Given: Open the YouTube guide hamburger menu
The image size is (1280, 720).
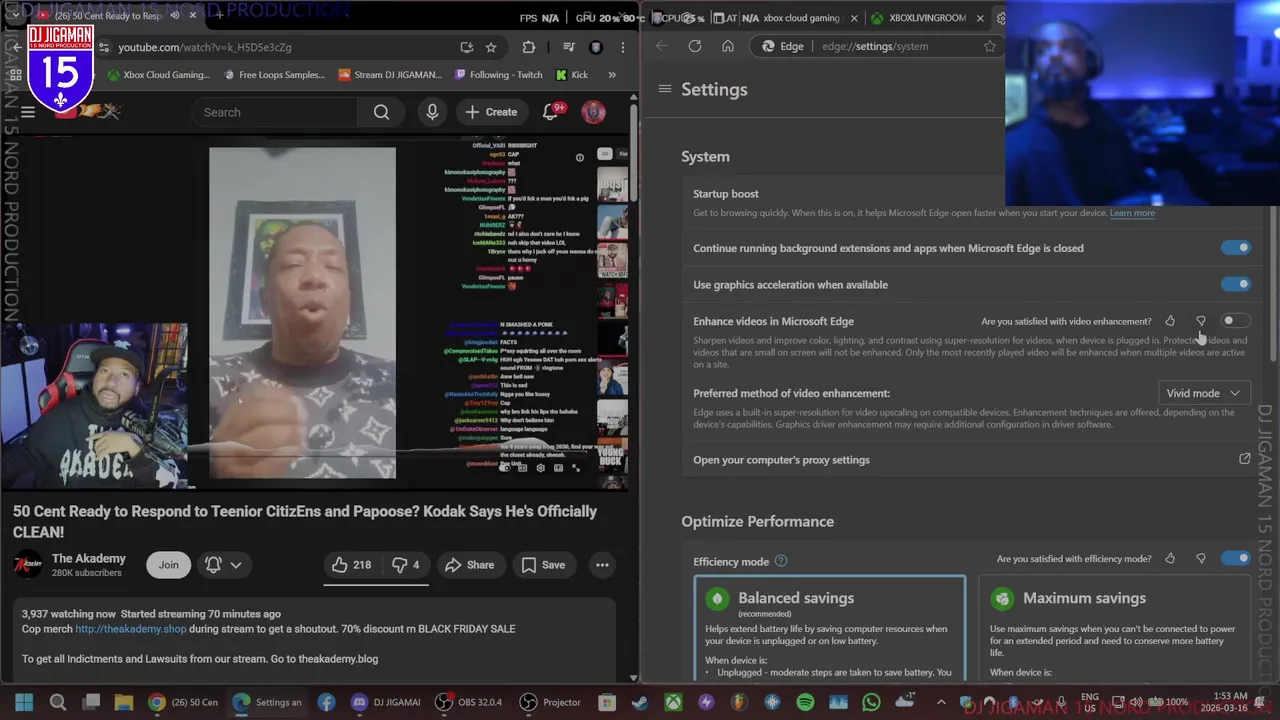Looking at the screenshot, I should coord(28,112).
